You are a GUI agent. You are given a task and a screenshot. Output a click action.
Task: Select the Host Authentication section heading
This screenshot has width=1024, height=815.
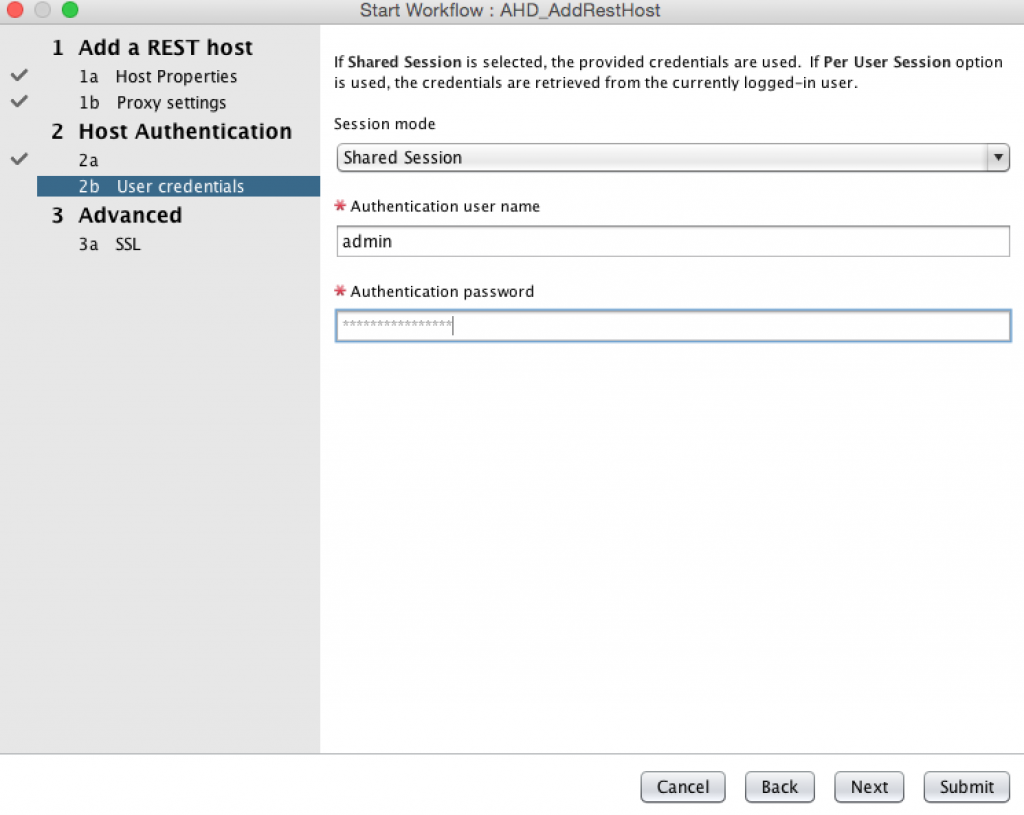click(185, 132)
